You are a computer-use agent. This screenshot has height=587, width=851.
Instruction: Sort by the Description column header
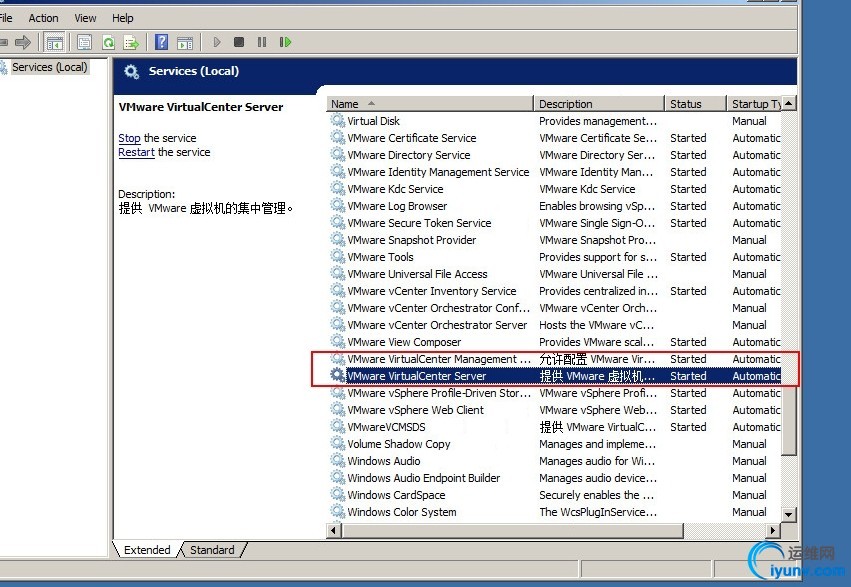tap(599, 104)
